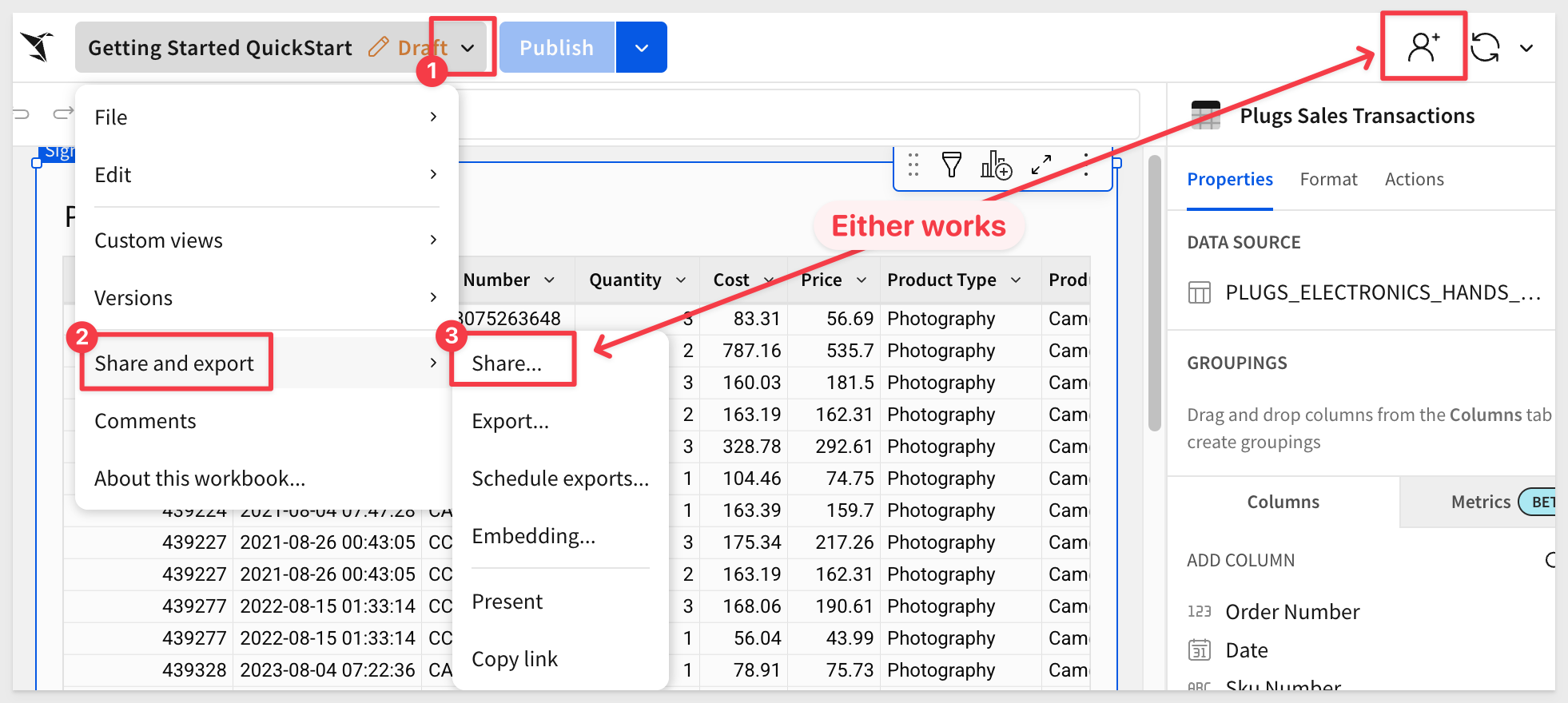Switch to the Properties tab
1568x703 pixels.
point(1230,180)
